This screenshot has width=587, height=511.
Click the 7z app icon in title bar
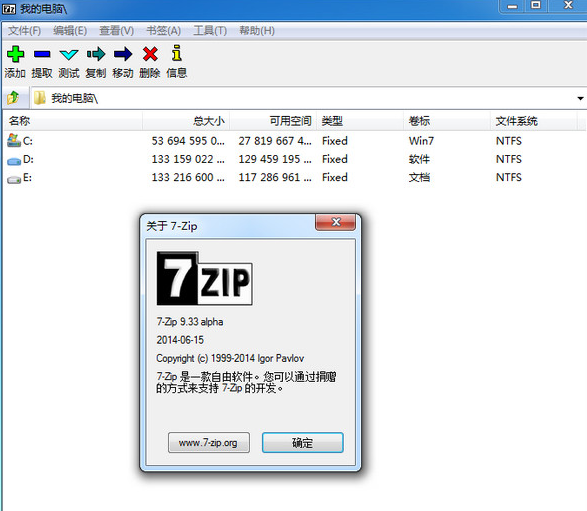coord(9,9)
